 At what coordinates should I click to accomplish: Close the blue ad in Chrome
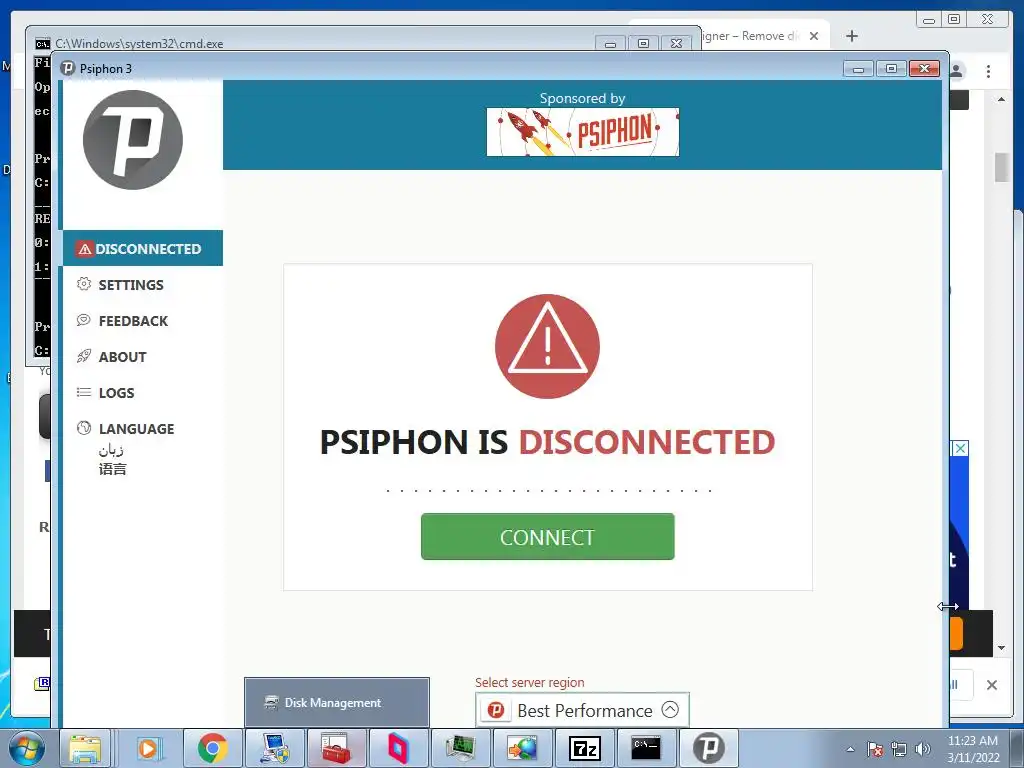[960, 449]
